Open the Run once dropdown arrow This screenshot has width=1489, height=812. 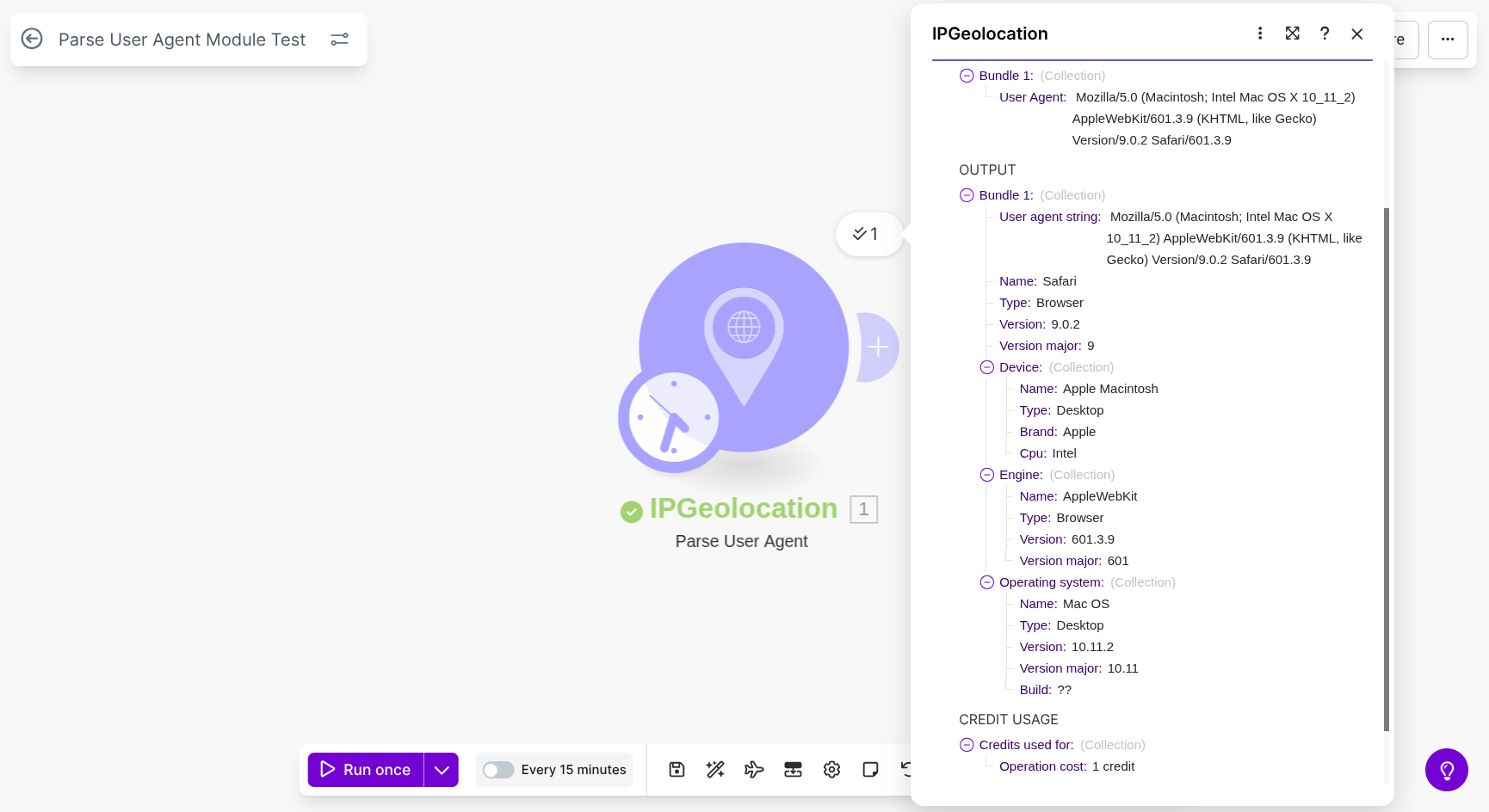pos(442,770)
